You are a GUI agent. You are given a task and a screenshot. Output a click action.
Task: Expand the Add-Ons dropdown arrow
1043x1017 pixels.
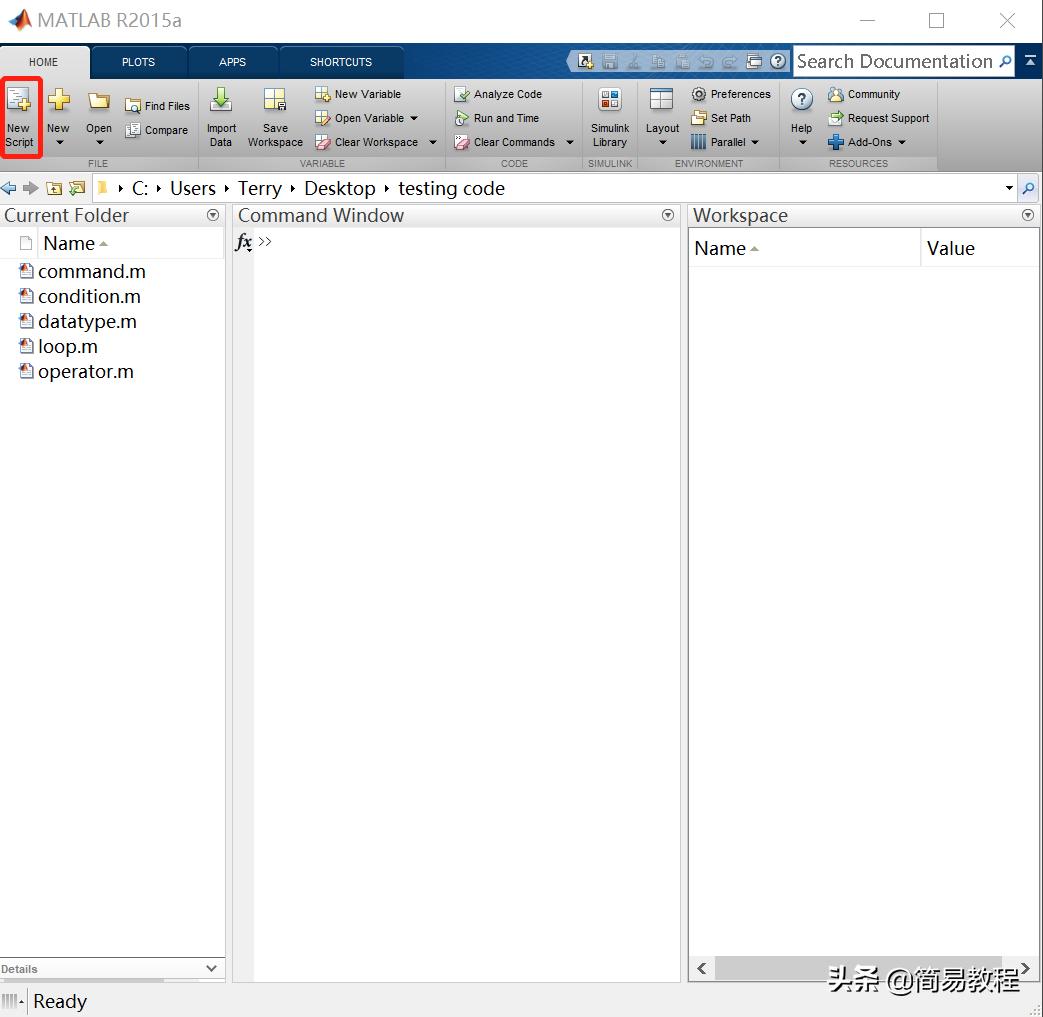click(x=902, y=142)
